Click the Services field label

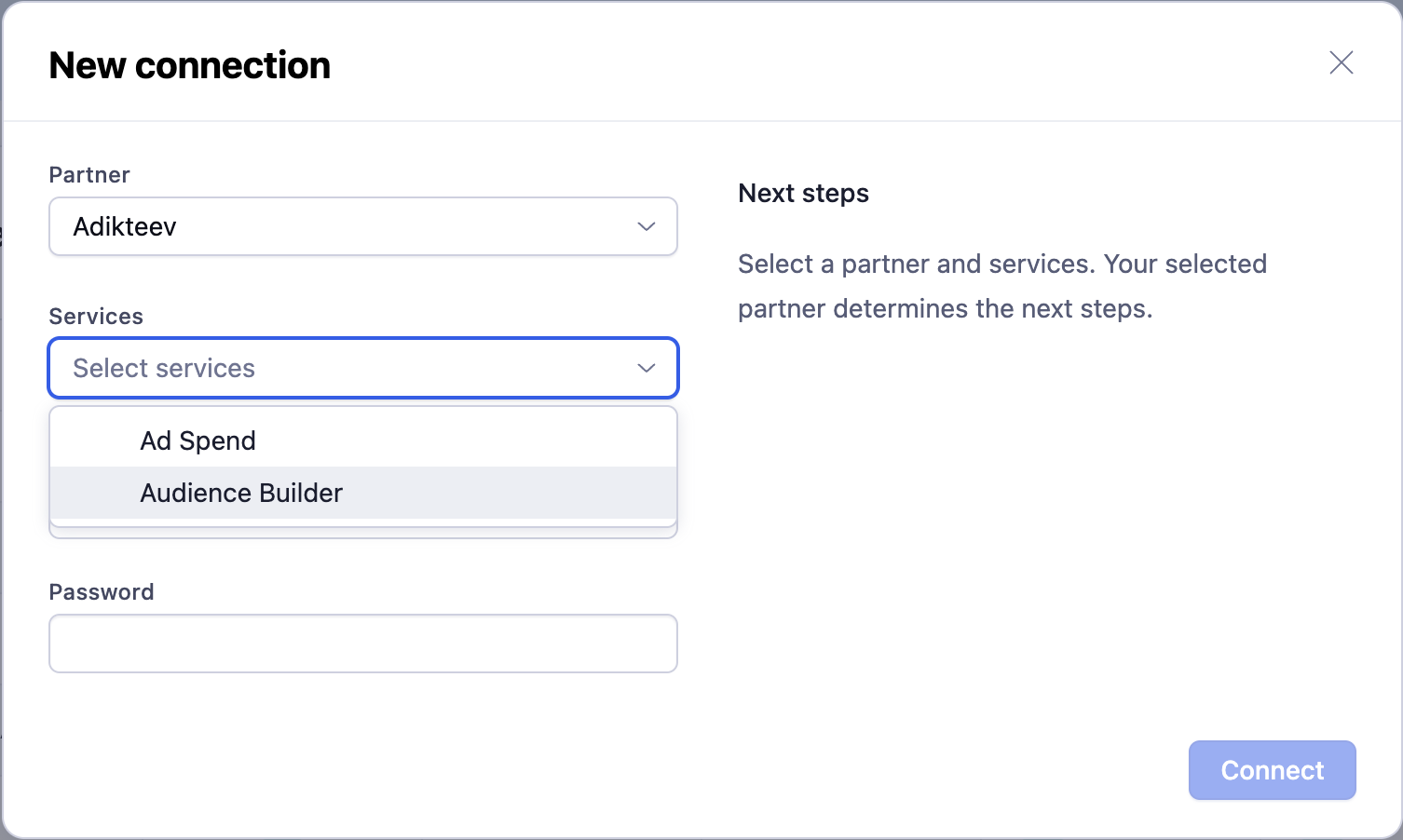pos(96,317)
